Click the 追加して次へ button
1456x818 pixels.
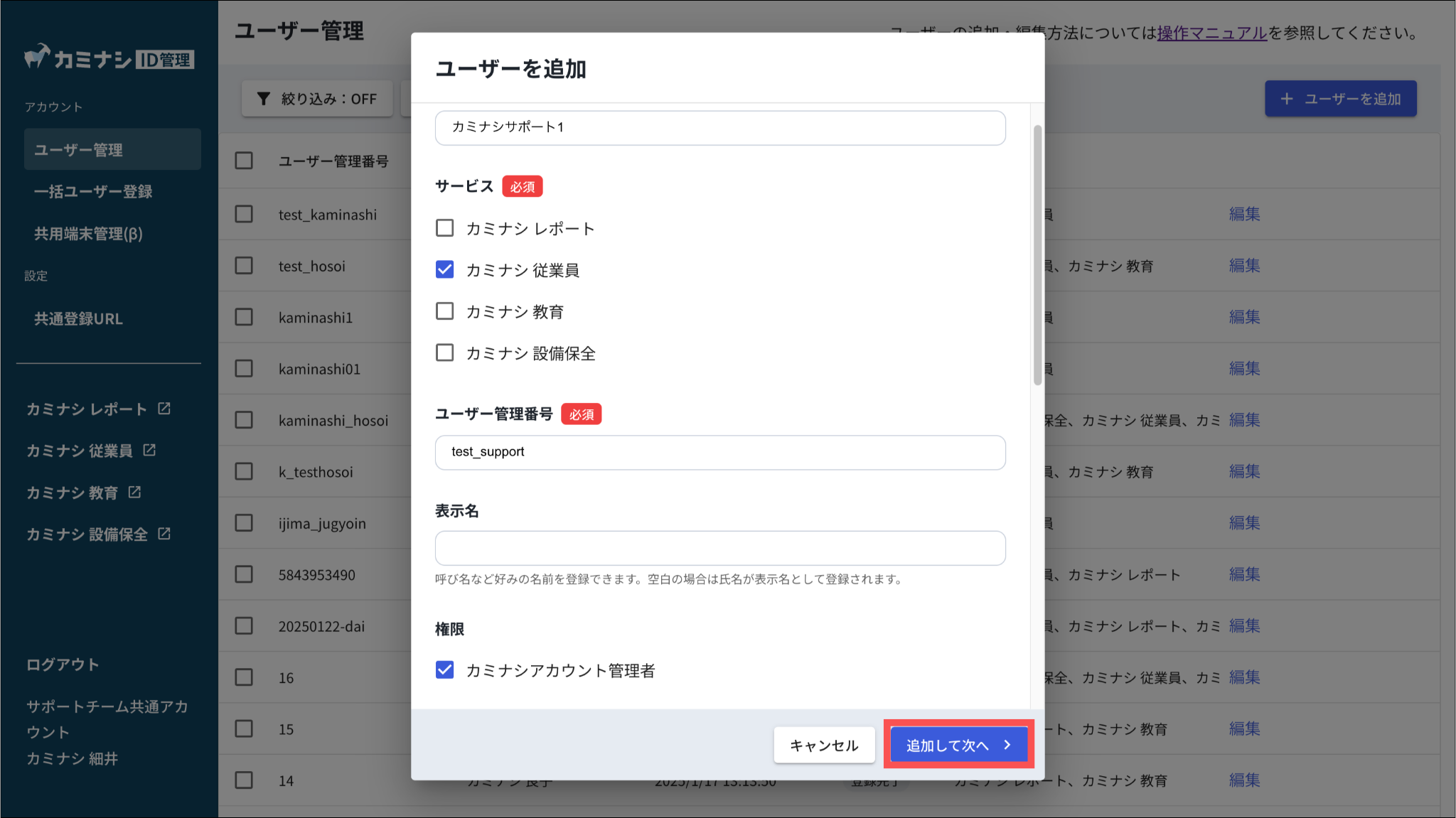coord(959,745)
